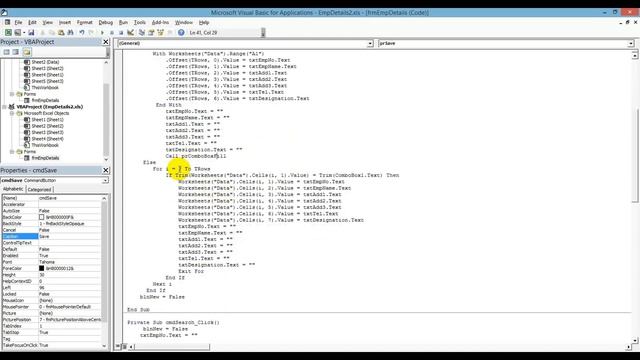The width and height of the screenshot is (640, 360).
Task: Open the Run menu
Action: (123, 22)
